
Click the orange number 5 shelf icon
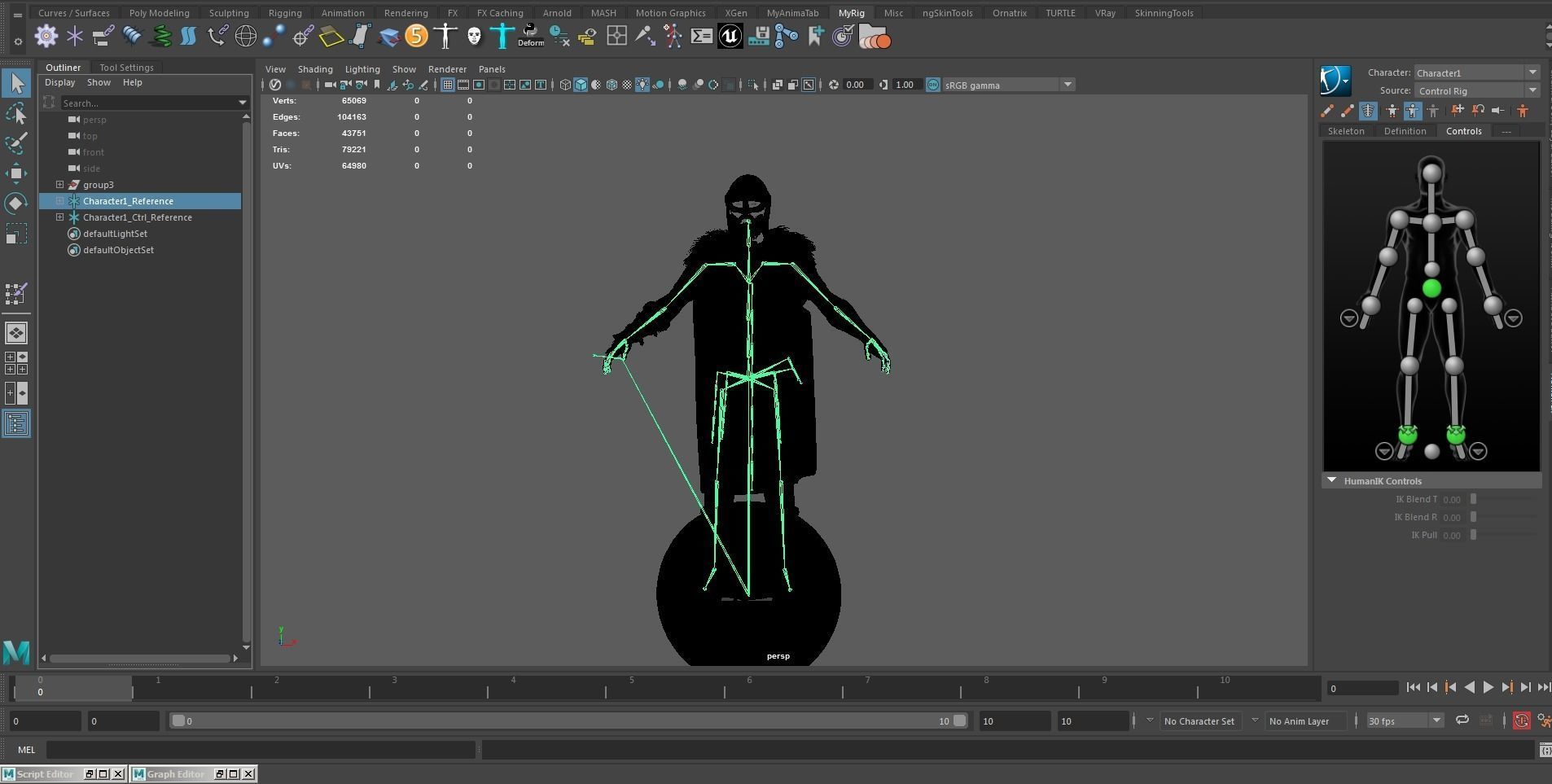click(416, 37)
